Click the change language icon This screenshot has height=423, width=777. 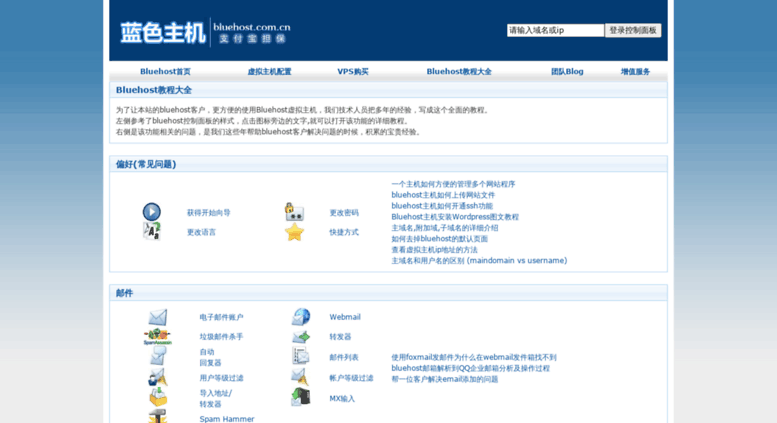coord(152,231)
